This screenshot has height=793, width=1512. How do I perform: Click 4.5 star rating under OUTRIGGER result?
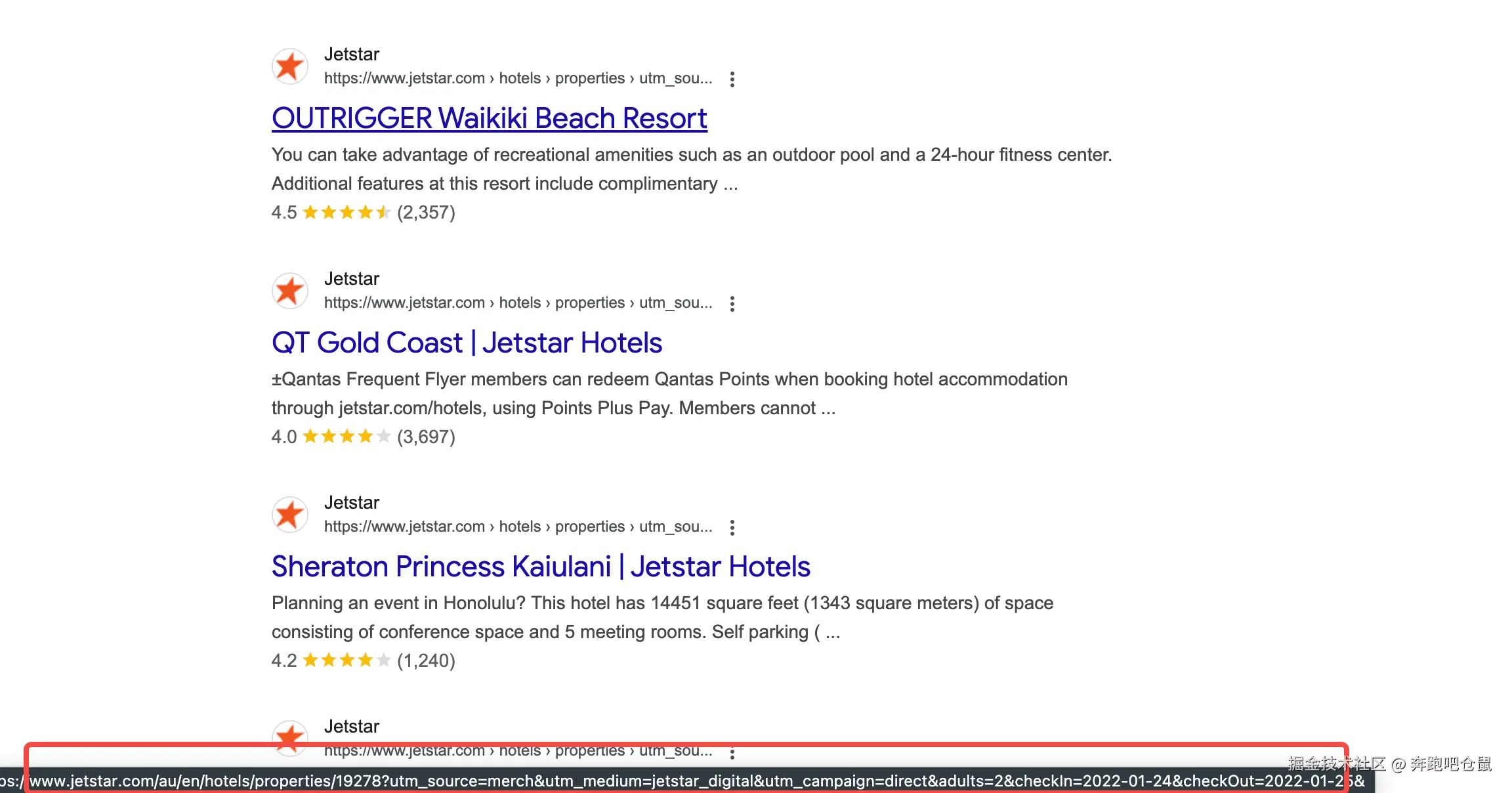(x=346, y=213)
